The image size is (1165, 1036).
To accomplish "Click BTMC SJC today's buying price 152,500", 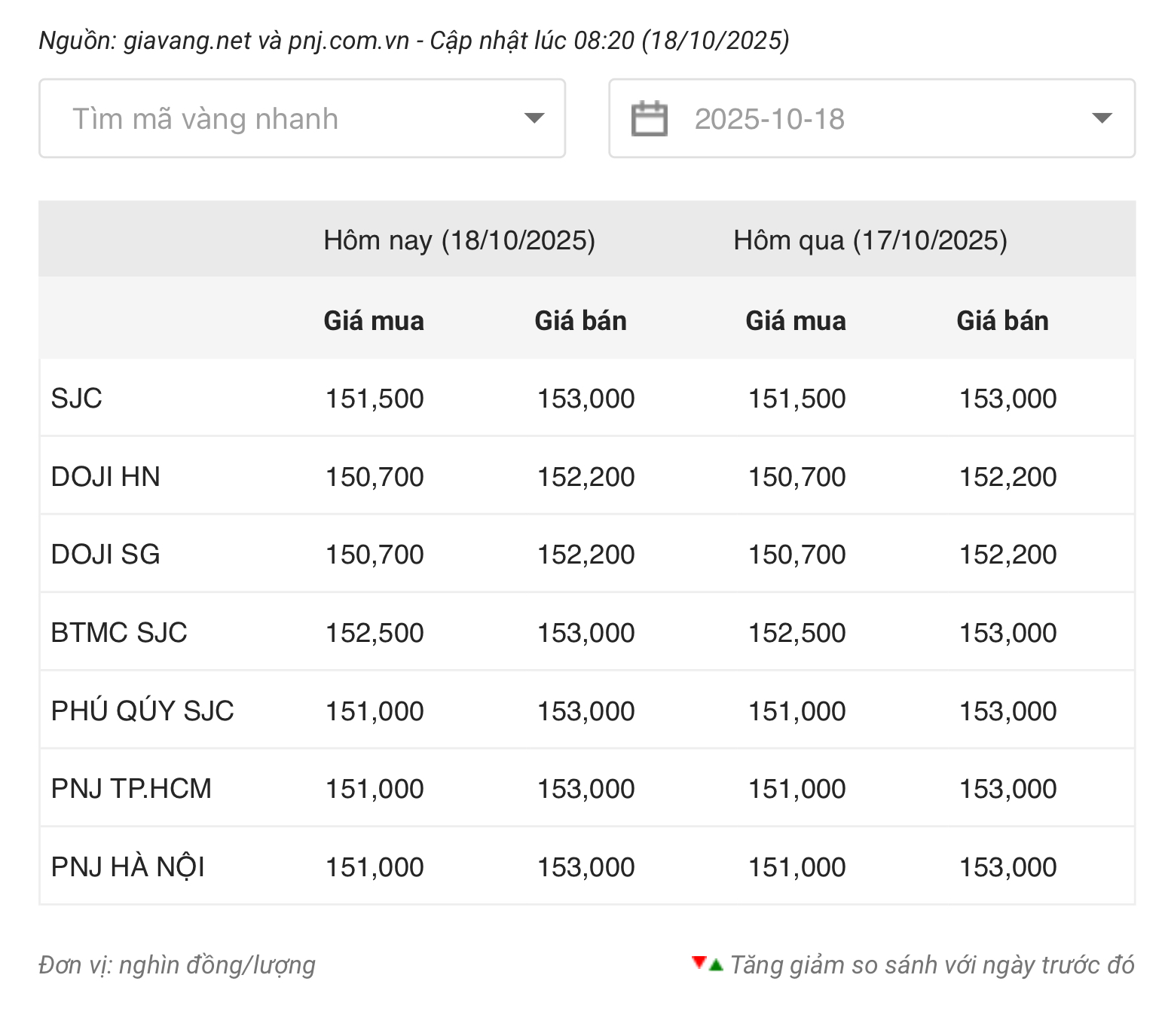I will pos(374,633).
